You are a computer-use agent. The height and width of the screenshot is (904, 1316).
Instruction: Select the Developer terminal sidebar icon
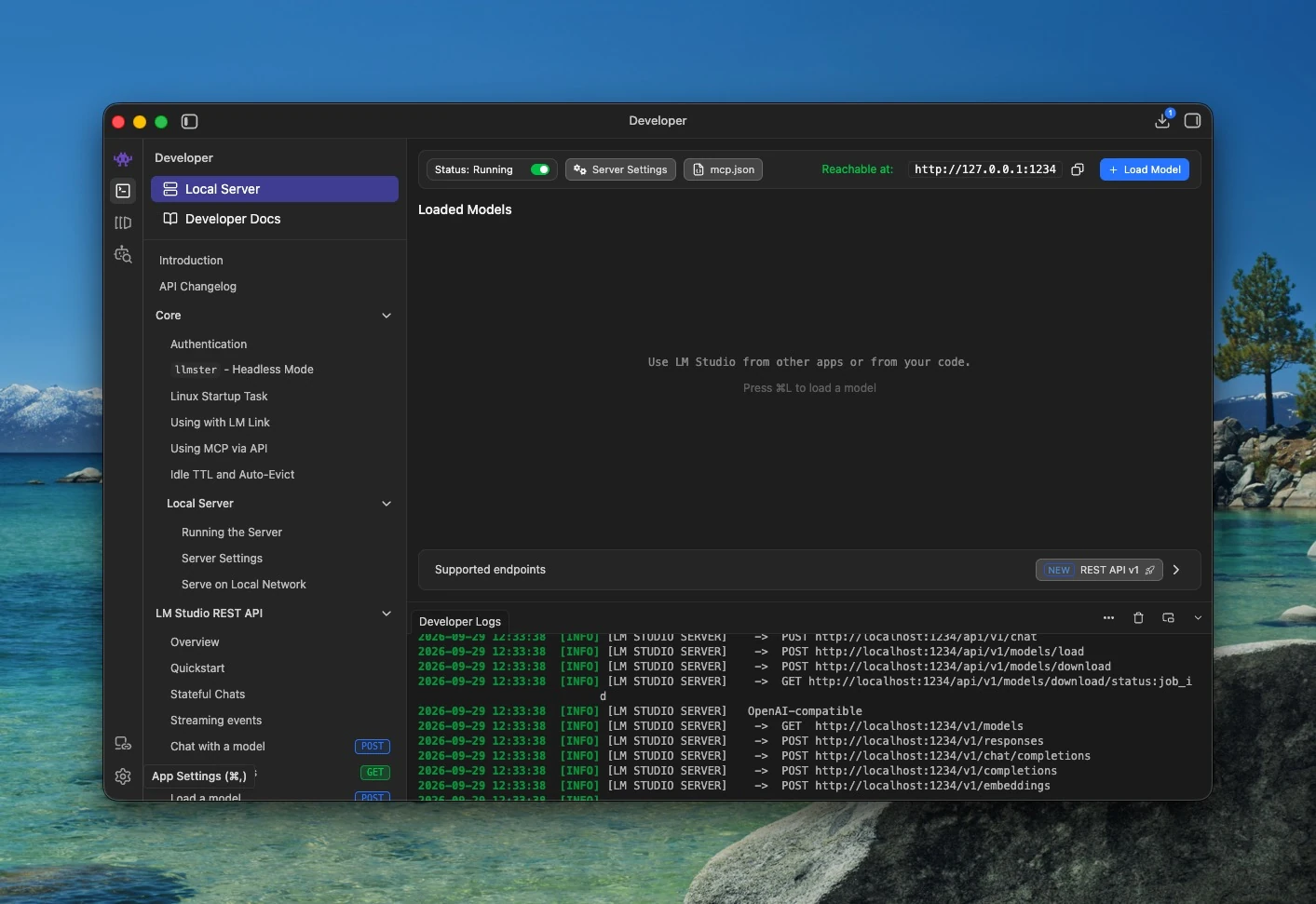123,191
